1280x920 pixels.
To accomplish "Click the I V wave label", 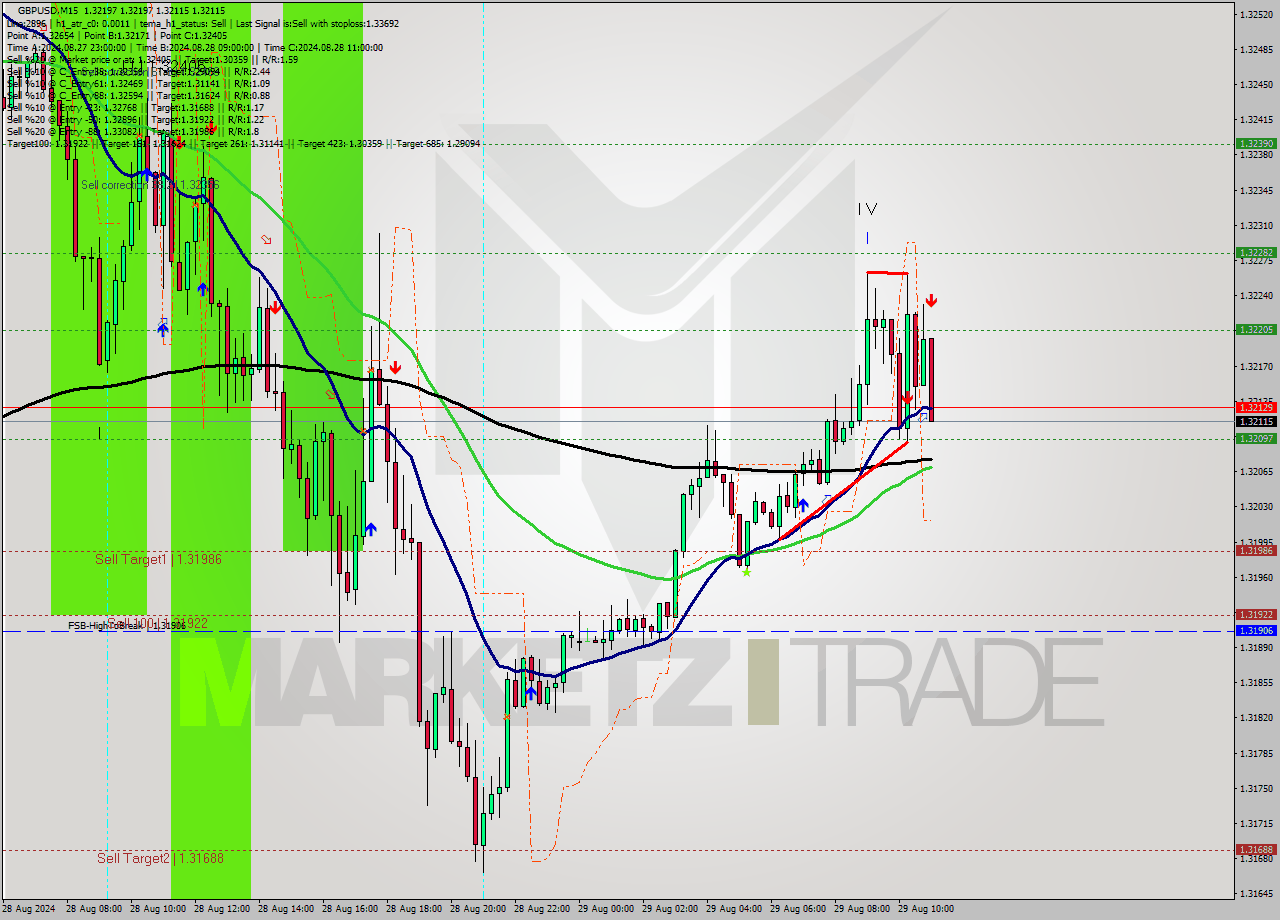I will click(867, 209).
